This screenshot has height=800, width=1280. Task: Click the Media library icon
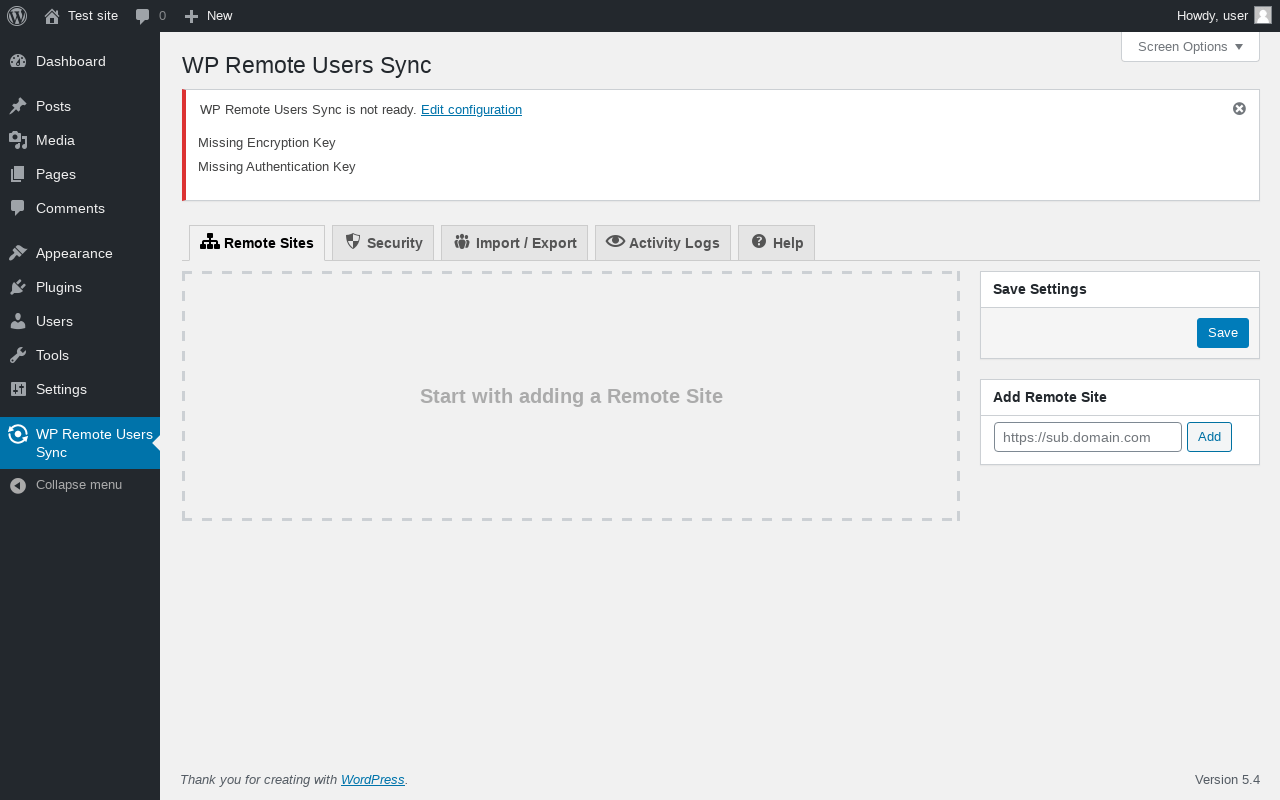coord(18,140)
